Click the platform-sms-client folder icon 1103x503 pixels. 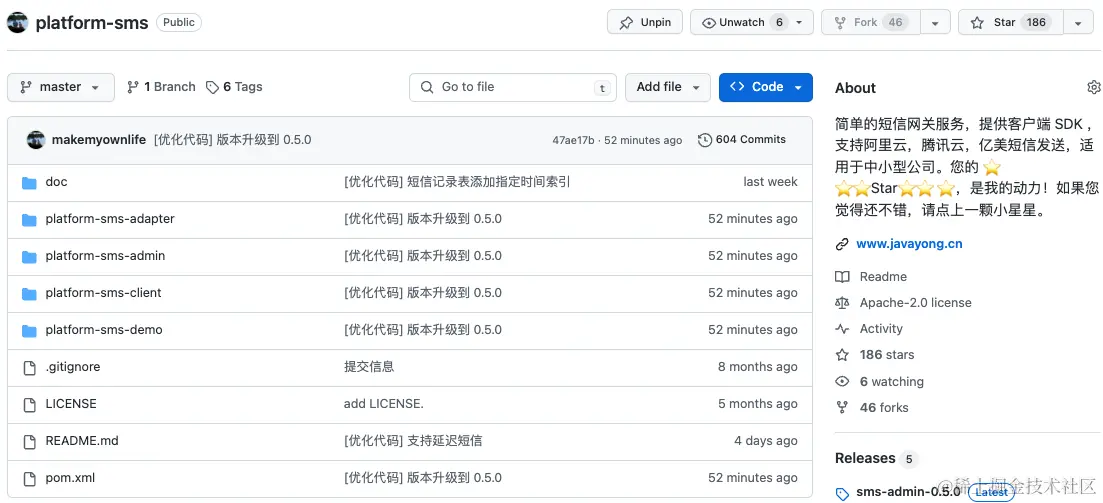pos(29,294)
